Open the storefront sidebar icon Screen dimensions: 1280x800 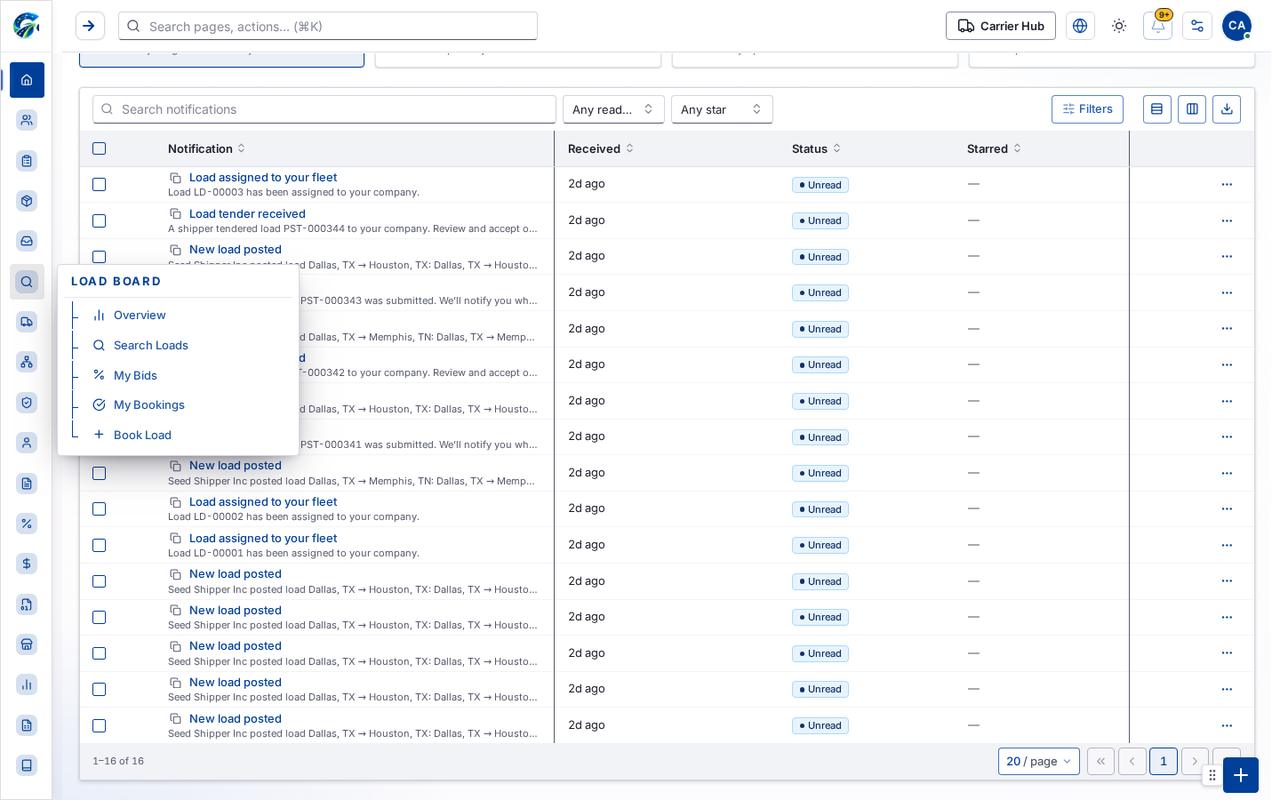[x=27, y=645]
